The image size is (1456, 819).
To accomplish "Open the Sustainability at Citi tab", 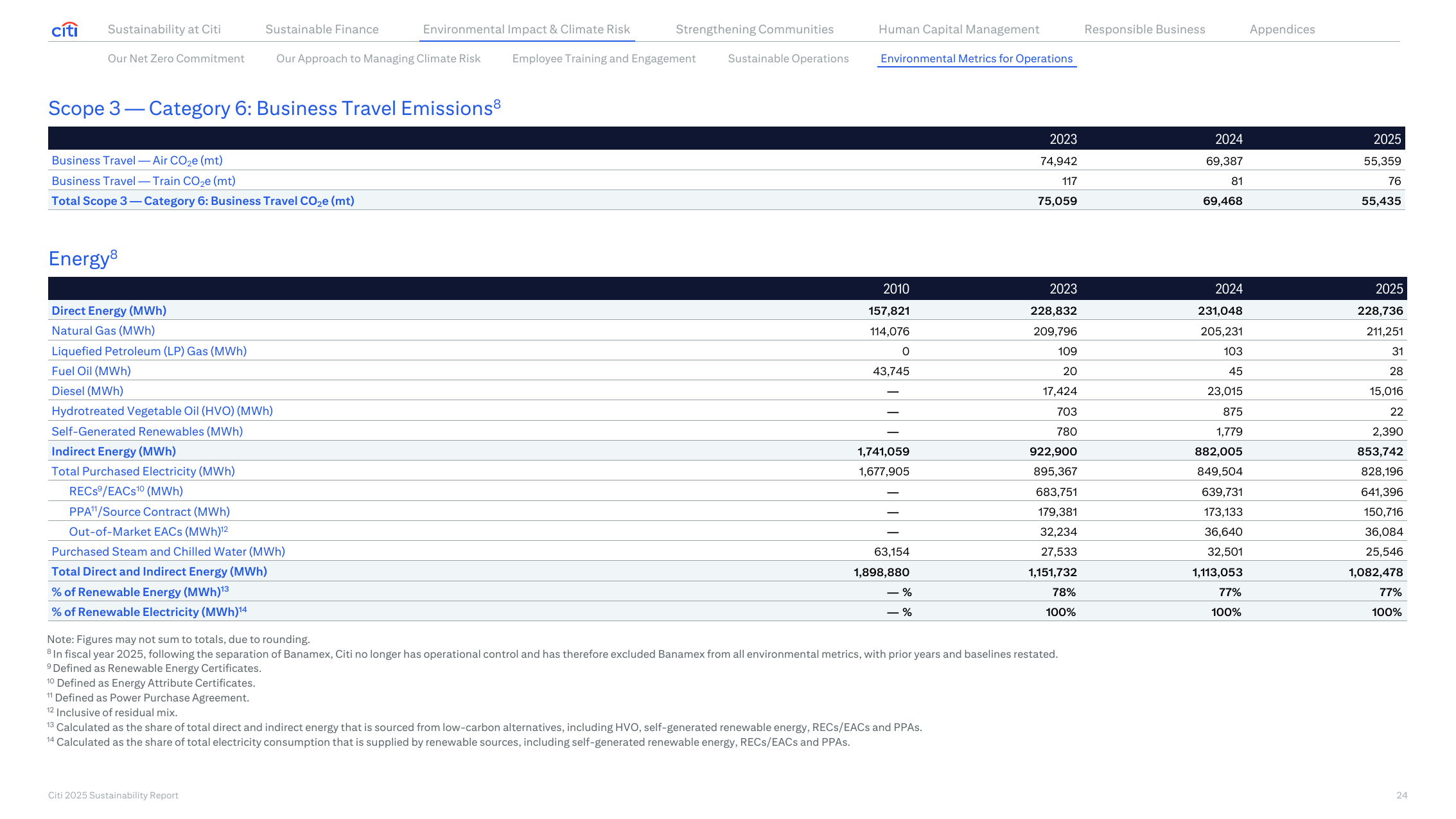I will coord(164,30).
